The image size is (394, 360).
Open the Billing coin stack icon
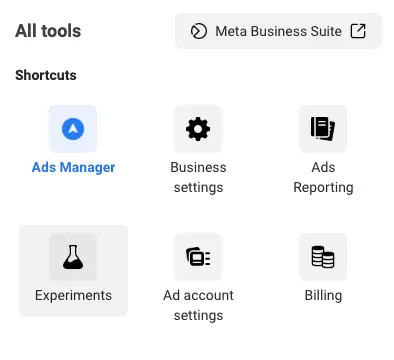point(323,257)
